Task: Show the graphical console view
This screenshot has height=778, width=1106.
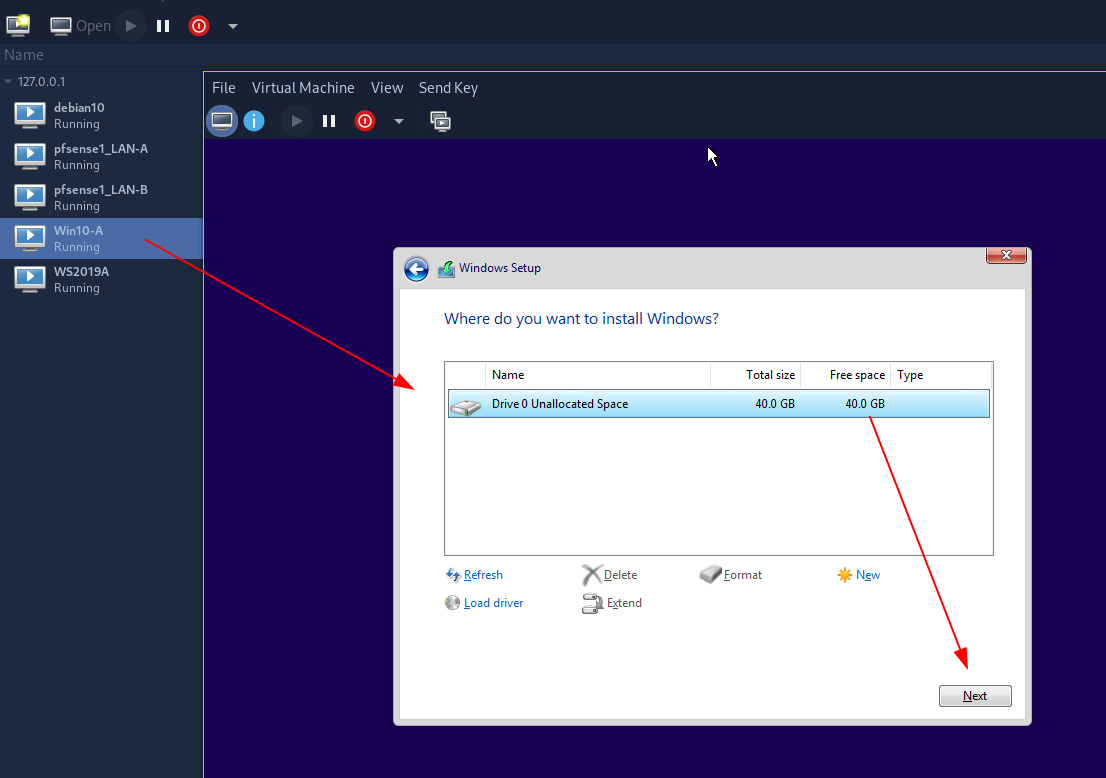Action: [222, 121]
